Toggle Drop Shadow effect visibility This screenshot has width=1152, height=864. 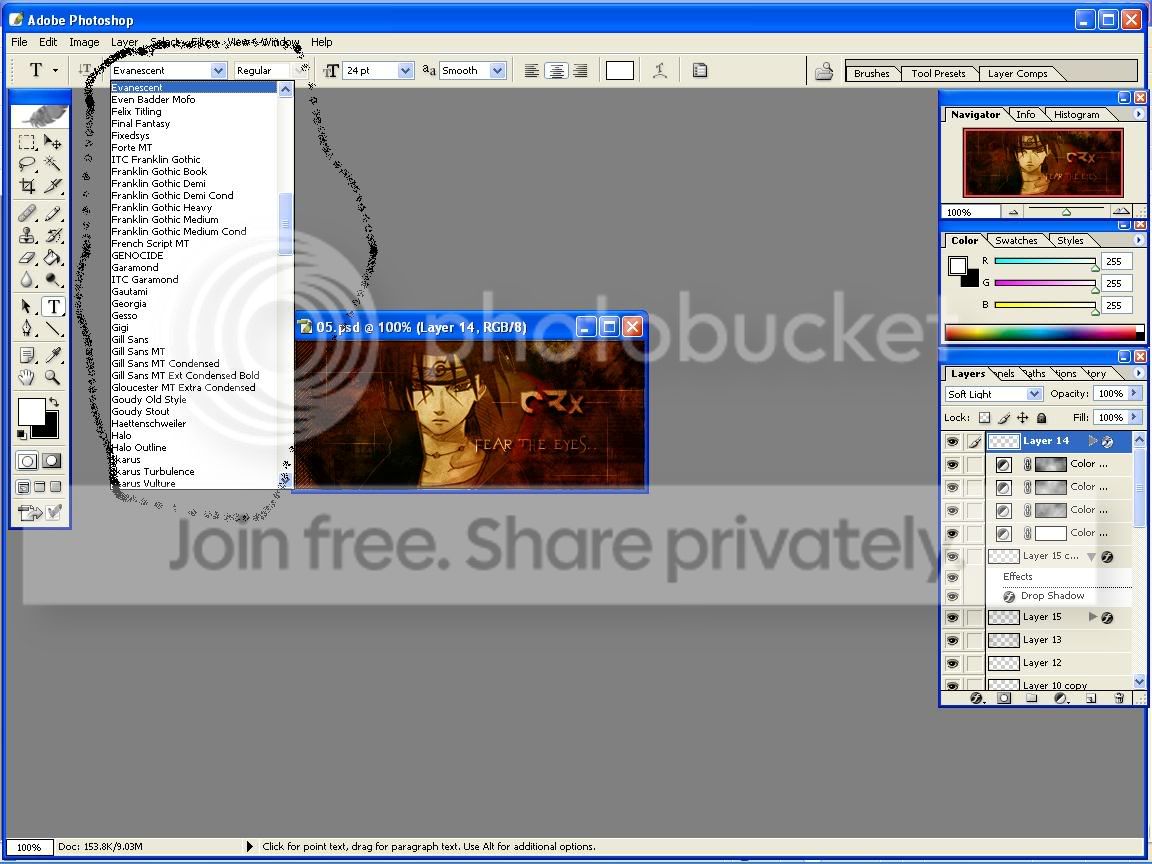click(952, 596)
